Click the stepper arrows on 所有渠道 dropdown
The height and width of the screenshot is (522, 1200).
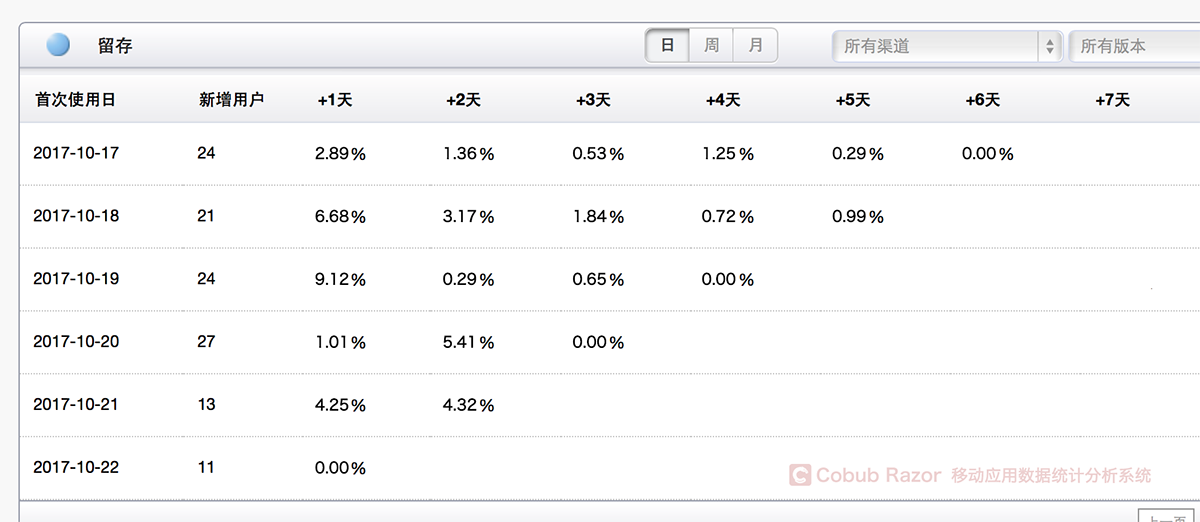1049,46
